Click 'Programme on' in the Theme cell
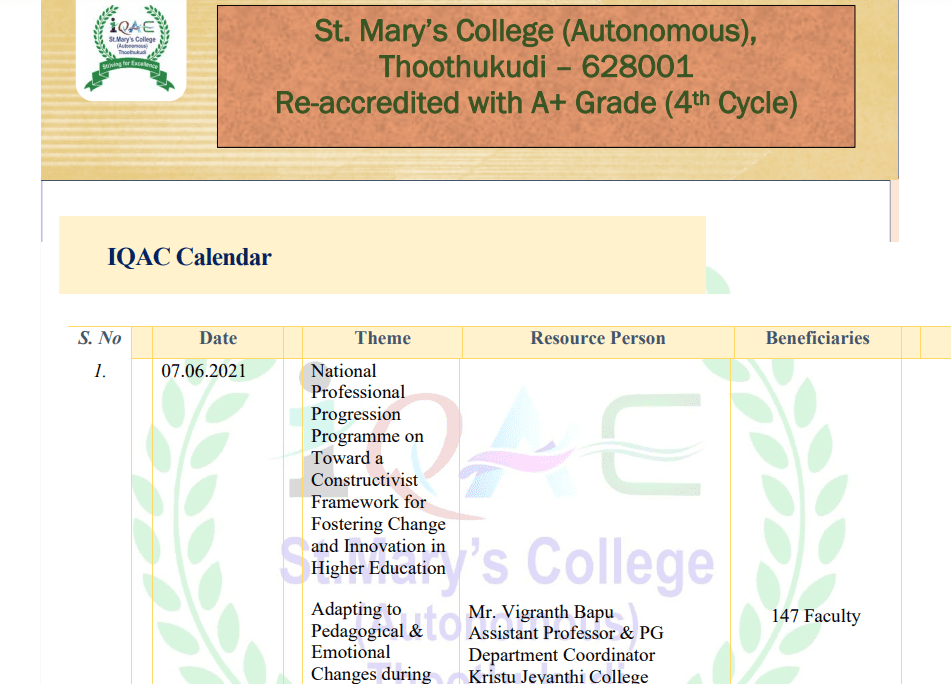 pyautogui.click(x=368, y=437)
